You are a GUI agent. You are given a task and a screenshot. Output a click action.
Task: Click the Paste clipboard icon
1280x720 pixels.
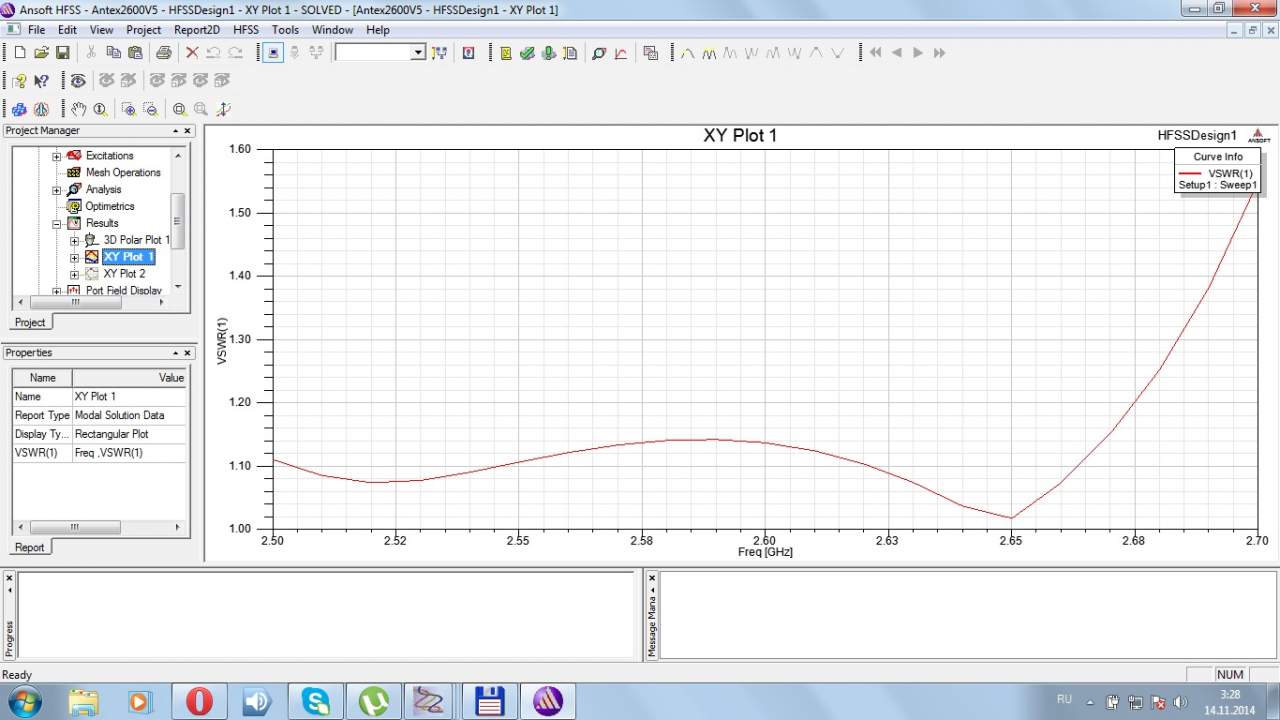pyautogui.click(x=134, y=53)
